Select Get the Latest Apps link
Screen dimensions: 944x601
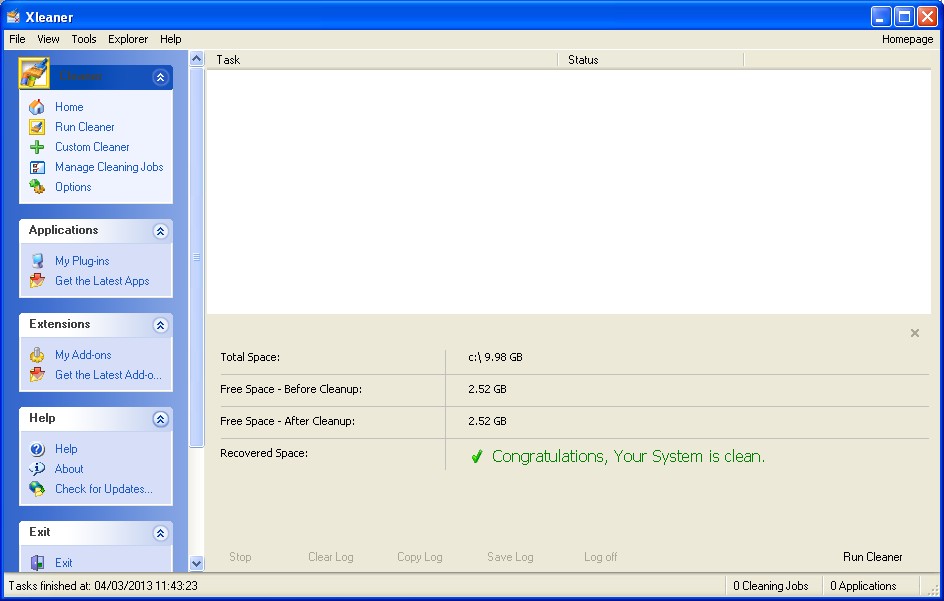[102, 281]
